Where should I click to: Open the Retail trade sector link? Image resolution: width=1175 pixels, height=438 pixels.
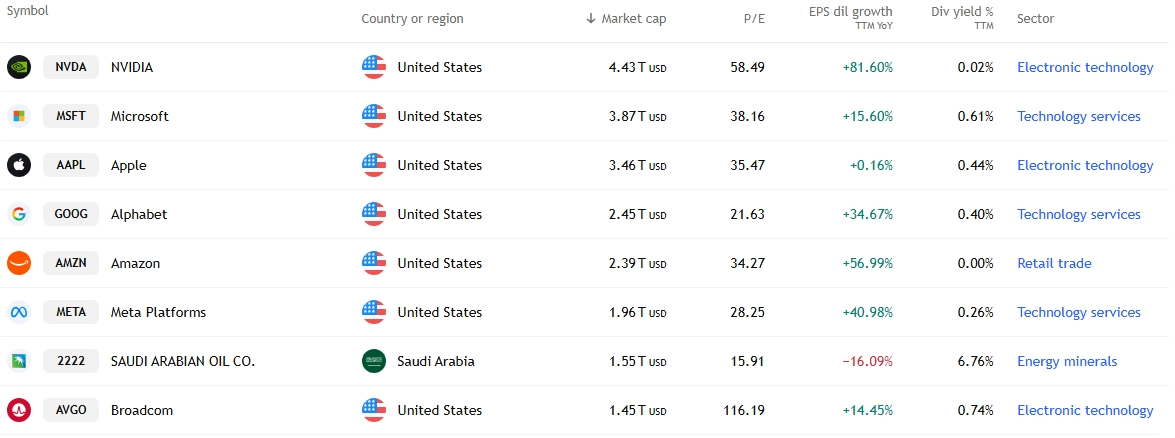pyautogui.click(x=1054, y=263)
